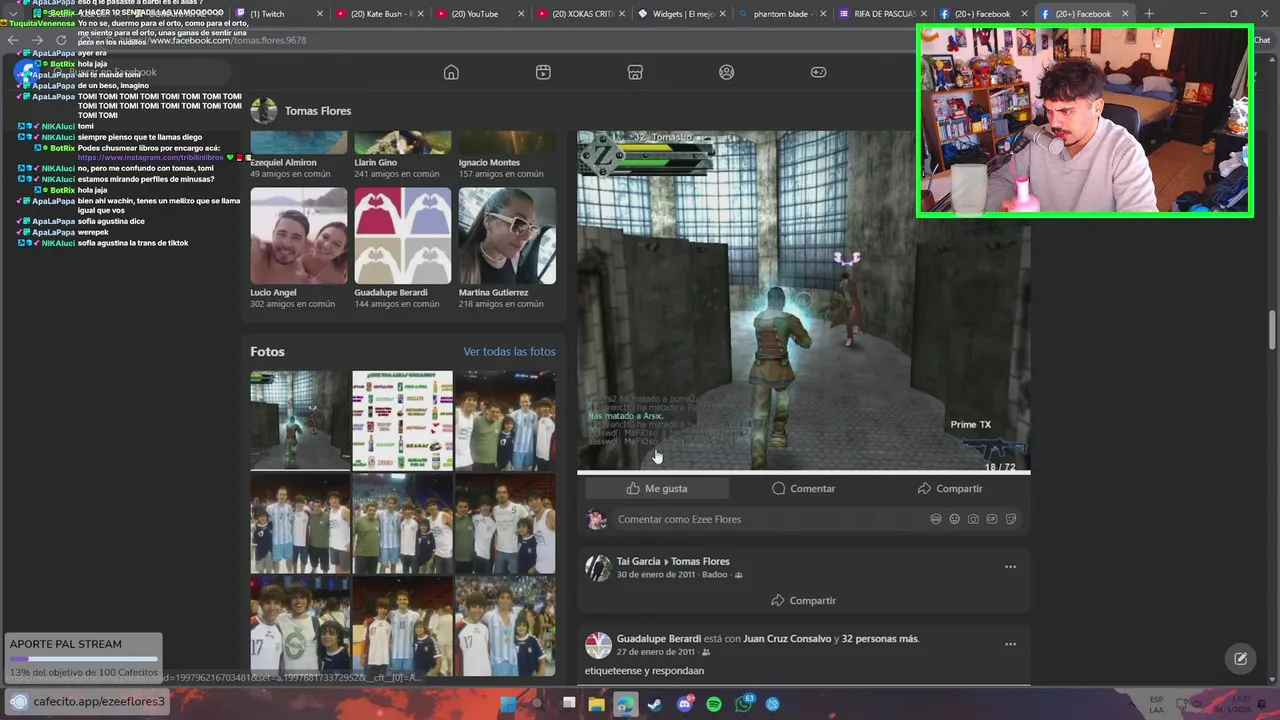
Task: Click Compartir on Tai Garcia's post
Action: 803,600
